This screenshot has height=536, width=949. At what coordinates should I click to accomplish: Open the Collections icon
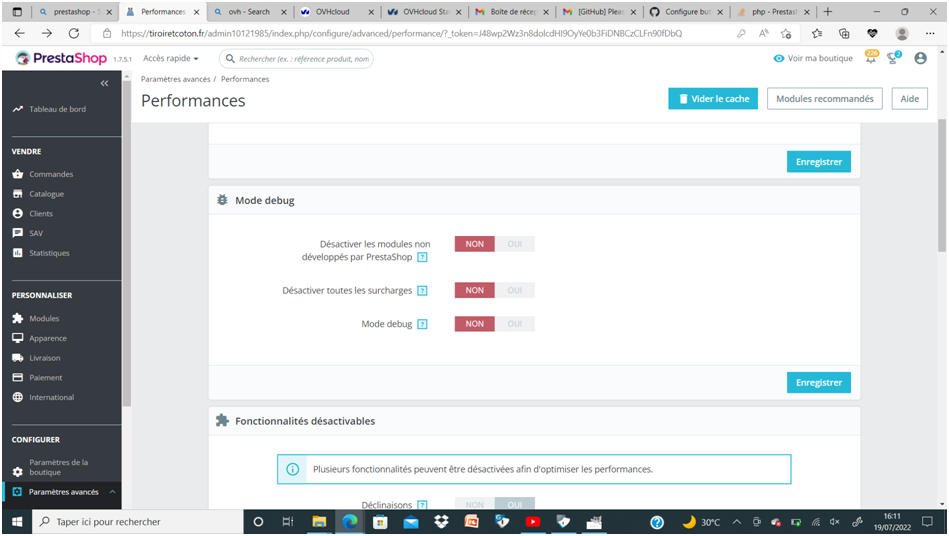pyautogui.click(x=844, y=33)
